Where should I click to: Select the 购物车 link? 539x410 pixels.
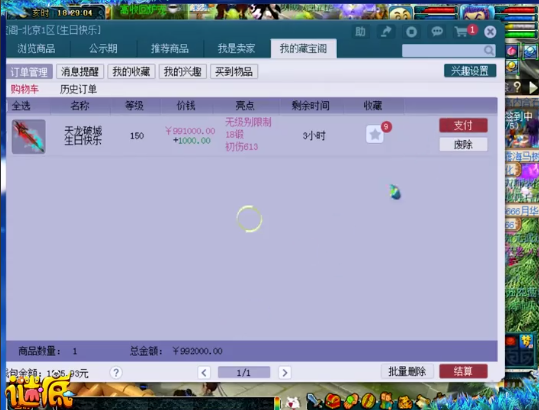pos(24,89)
